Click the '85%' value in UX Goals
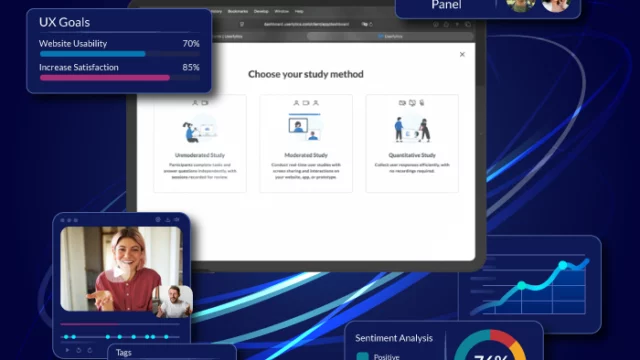Screen dimensions: 640x360 [x=191, y=67]
